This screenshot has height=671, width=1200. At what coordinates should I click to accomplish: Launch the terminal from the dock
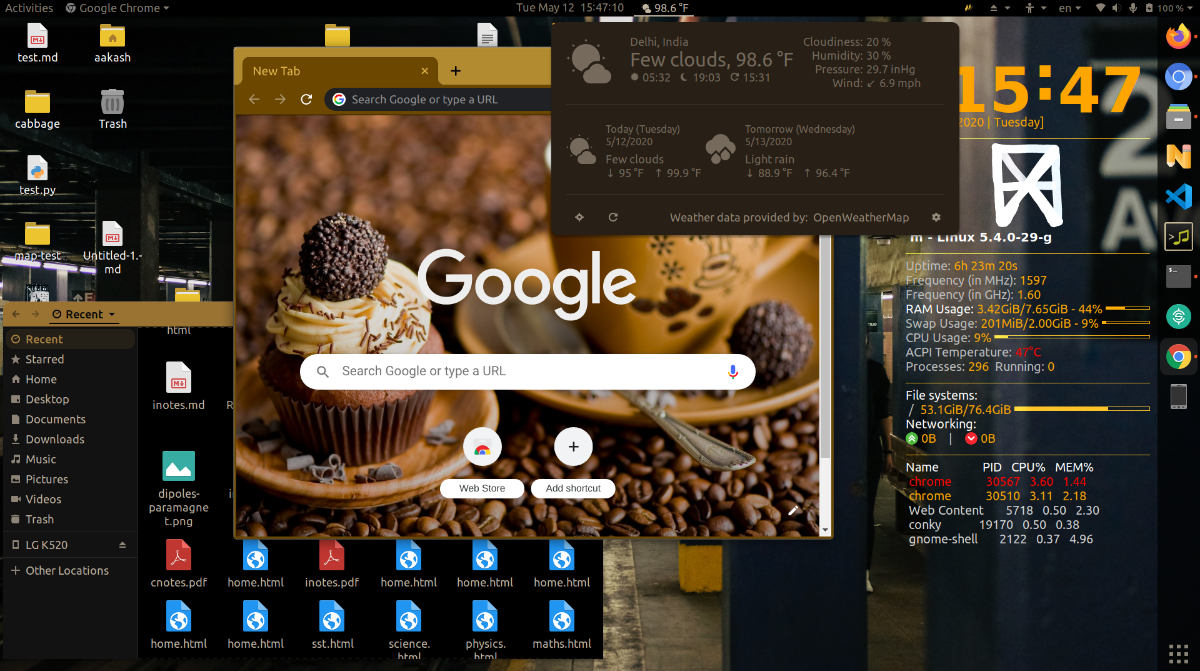click(1178, 277)
